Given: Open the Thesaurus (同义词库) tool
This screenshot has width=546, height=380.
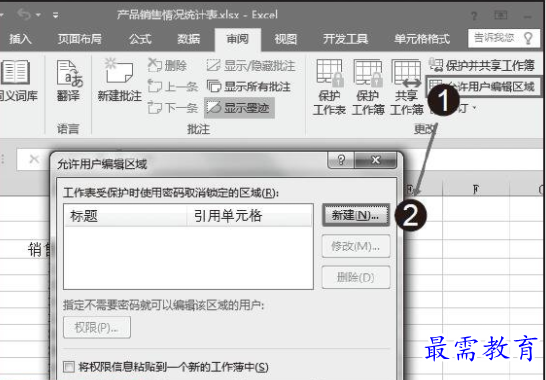Looking at the screenshot, I should 16,80.
